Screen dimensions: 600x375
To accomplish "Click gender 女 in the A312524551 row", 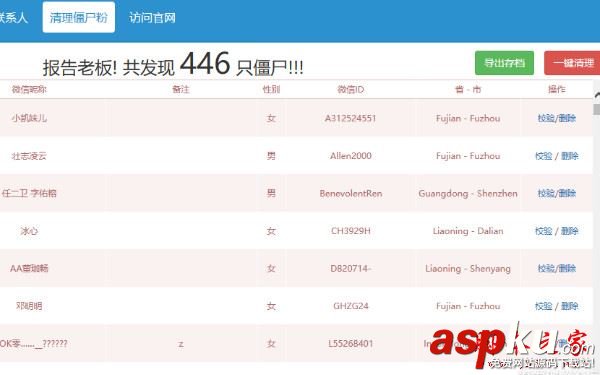I will click(x=271, y=118).
